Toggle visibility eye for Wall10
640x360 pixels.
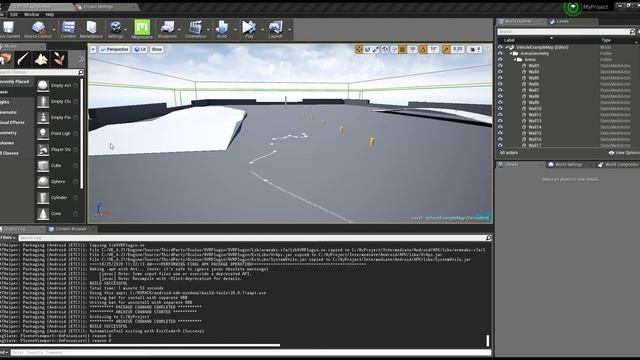[x=500, y=109]
